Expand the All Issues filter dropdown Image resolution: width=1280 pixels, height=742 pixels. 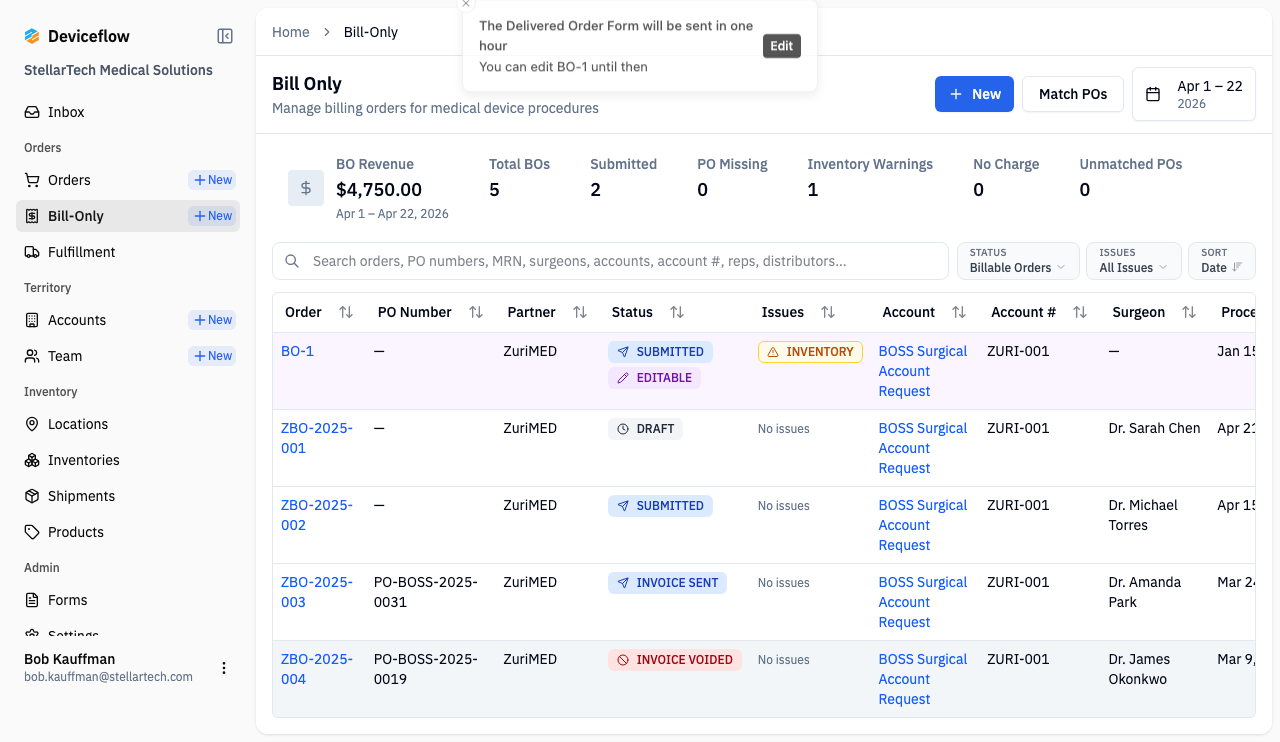(1134, 261)
